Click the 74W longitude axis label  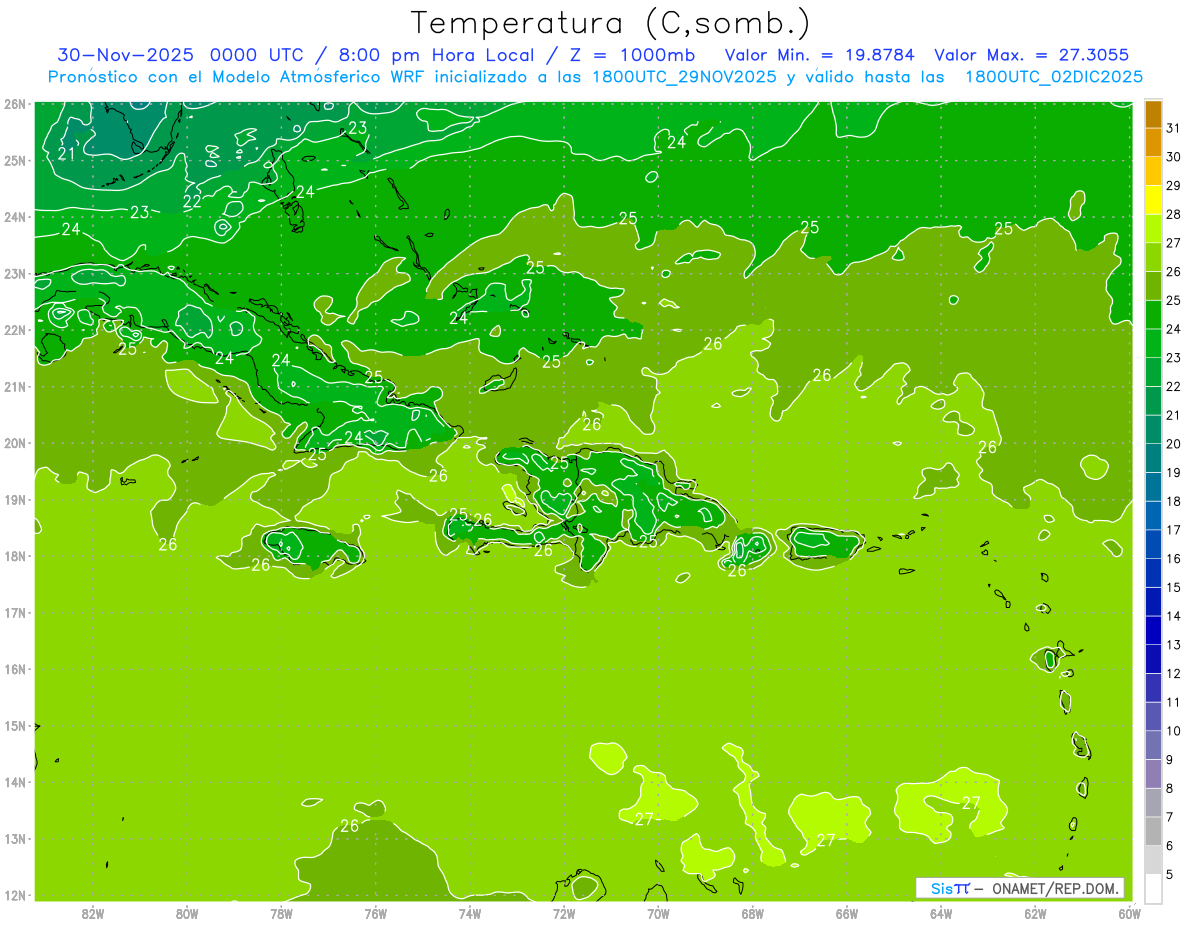tap(469, 913)
